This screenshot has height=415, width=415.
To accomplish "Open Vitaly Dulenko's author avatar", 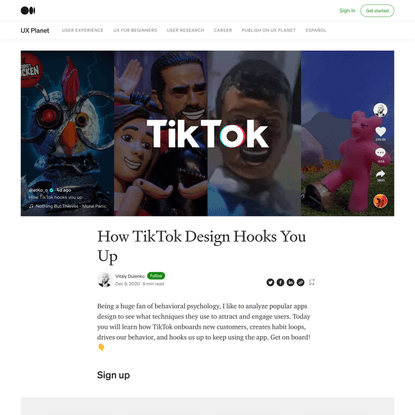I will [104, 280].
